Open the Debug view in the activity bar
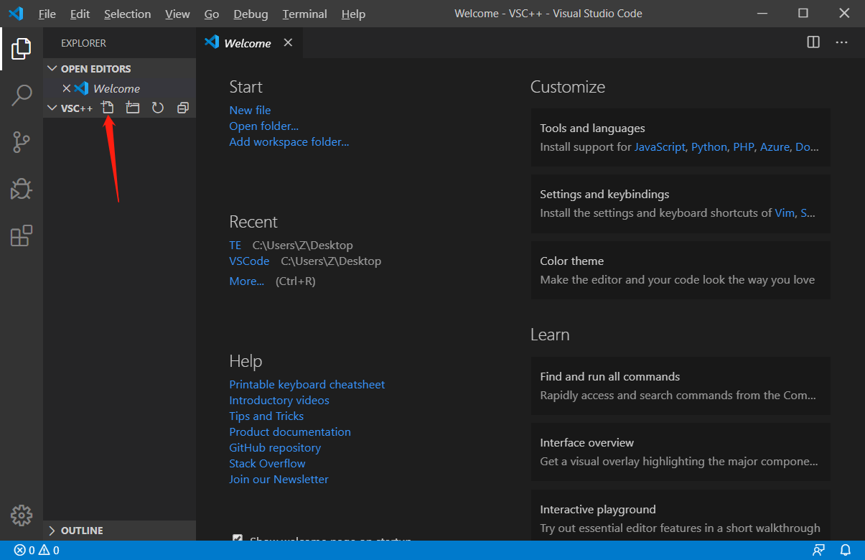Viewport: 865px width, 560px height. [21, 189]
